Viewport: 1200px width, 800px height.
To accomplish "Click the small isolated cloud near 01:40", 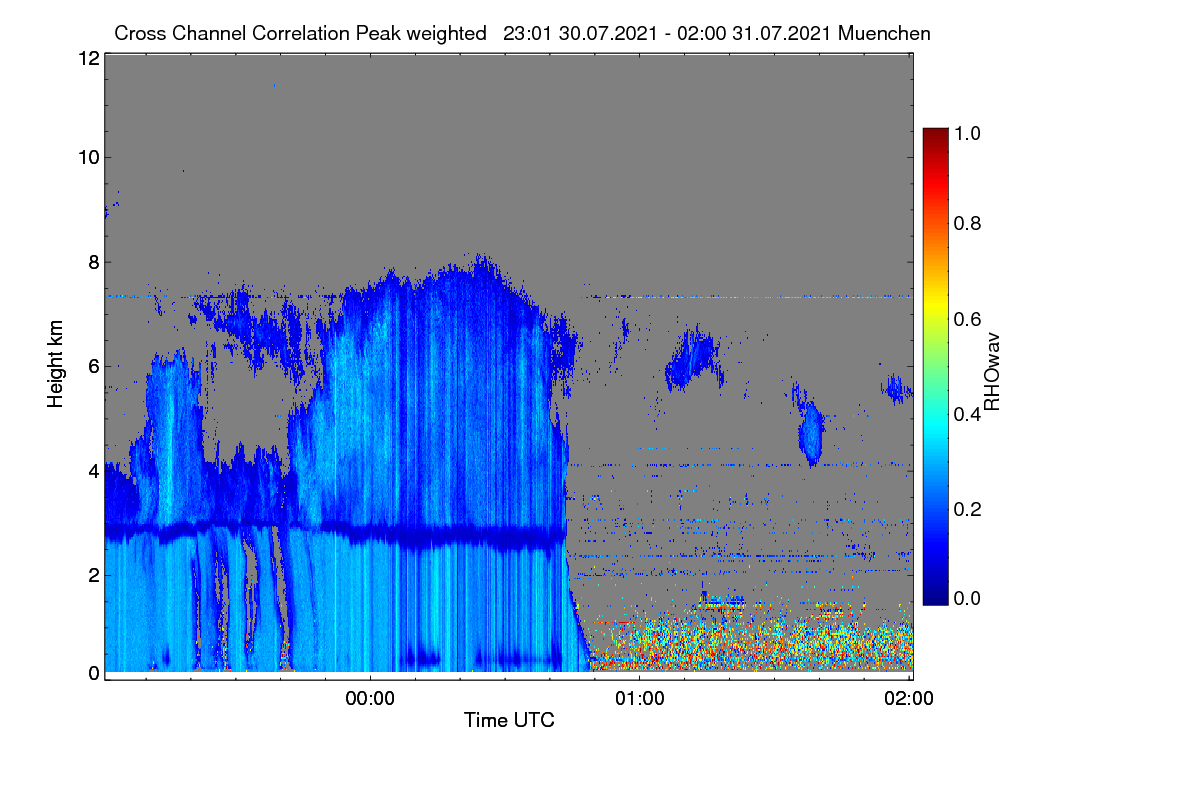I will [x=811, y=433].
